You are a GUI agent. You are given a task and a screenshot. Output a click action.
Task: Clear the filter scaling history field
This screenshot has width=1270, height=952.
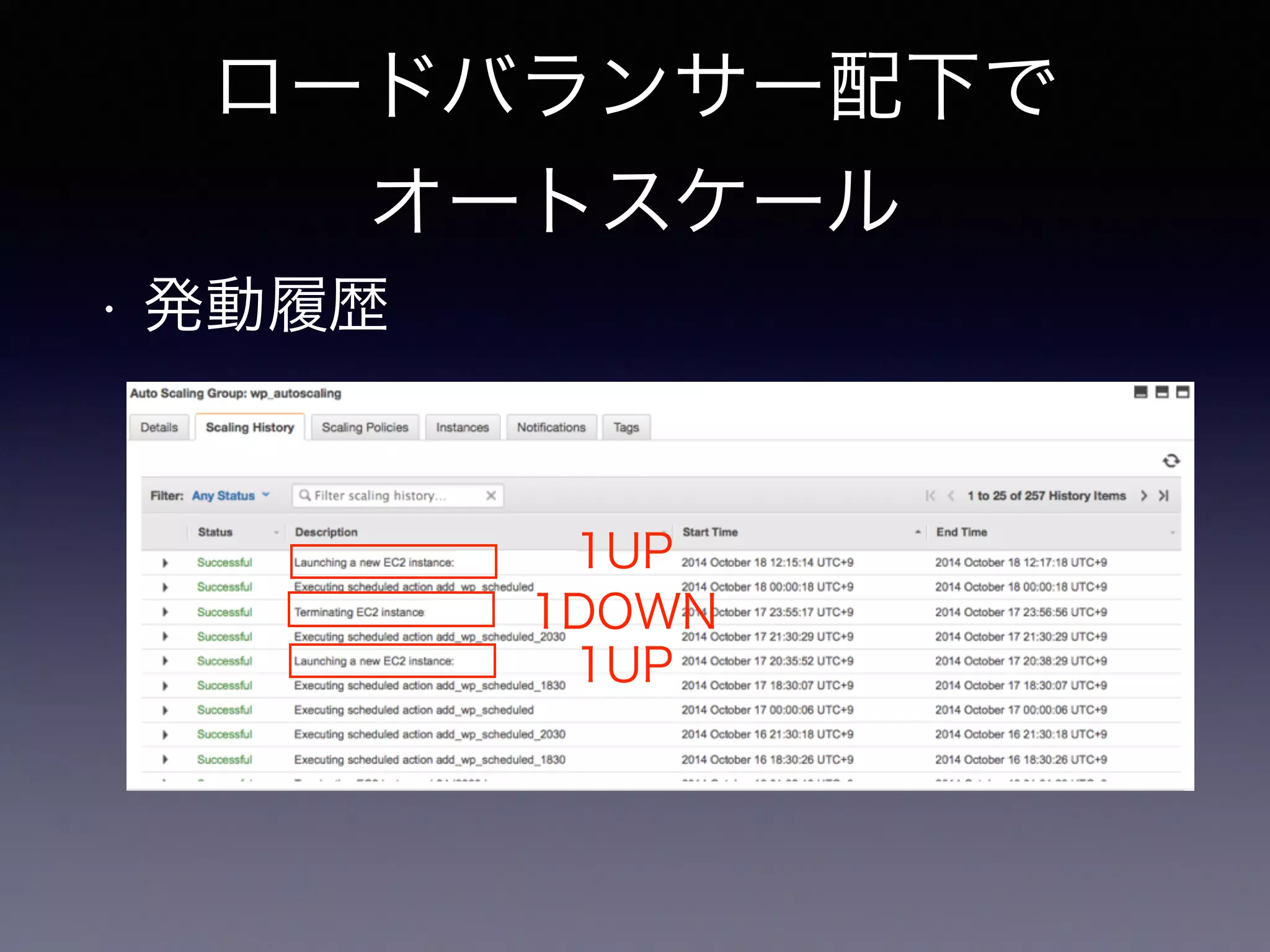click(491, 495)
